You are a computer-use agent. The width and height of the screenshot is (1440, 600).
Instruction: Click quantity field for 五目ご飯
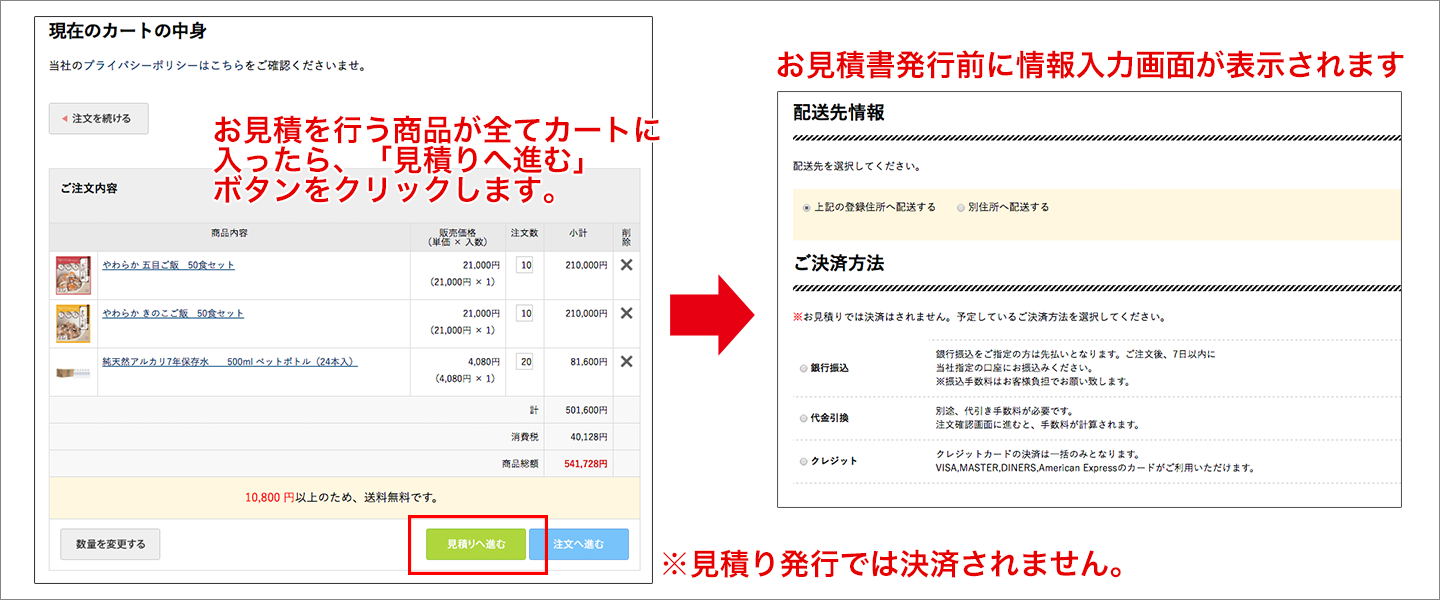[525, 265]
